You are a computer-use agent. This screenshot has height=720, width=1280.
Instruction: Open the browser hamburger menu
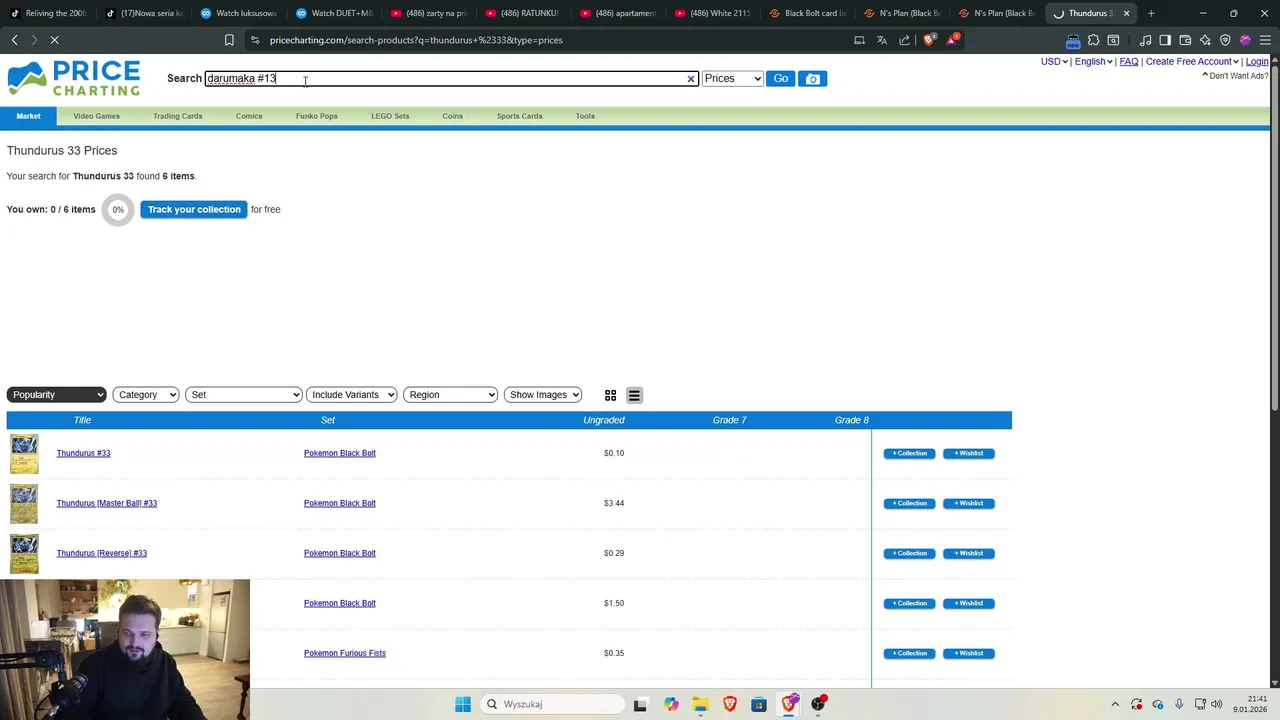click(x=1265, y=40)
